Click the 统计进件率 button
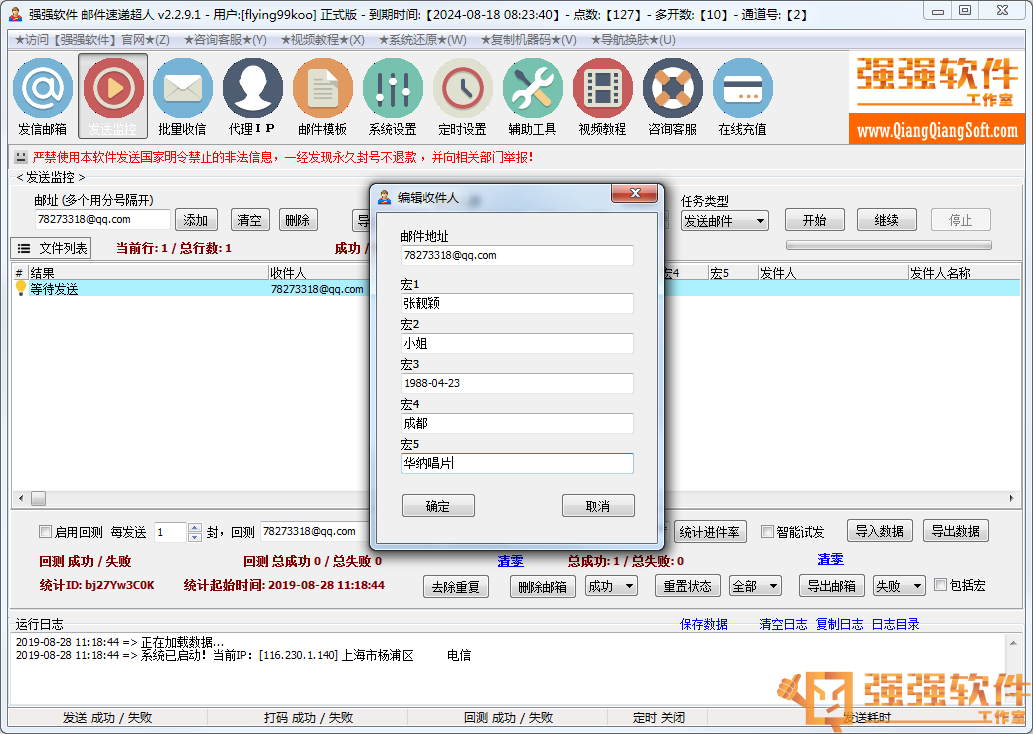Image resolution: width=1033 pixels, height=734 pixels. tap(710, 532)
